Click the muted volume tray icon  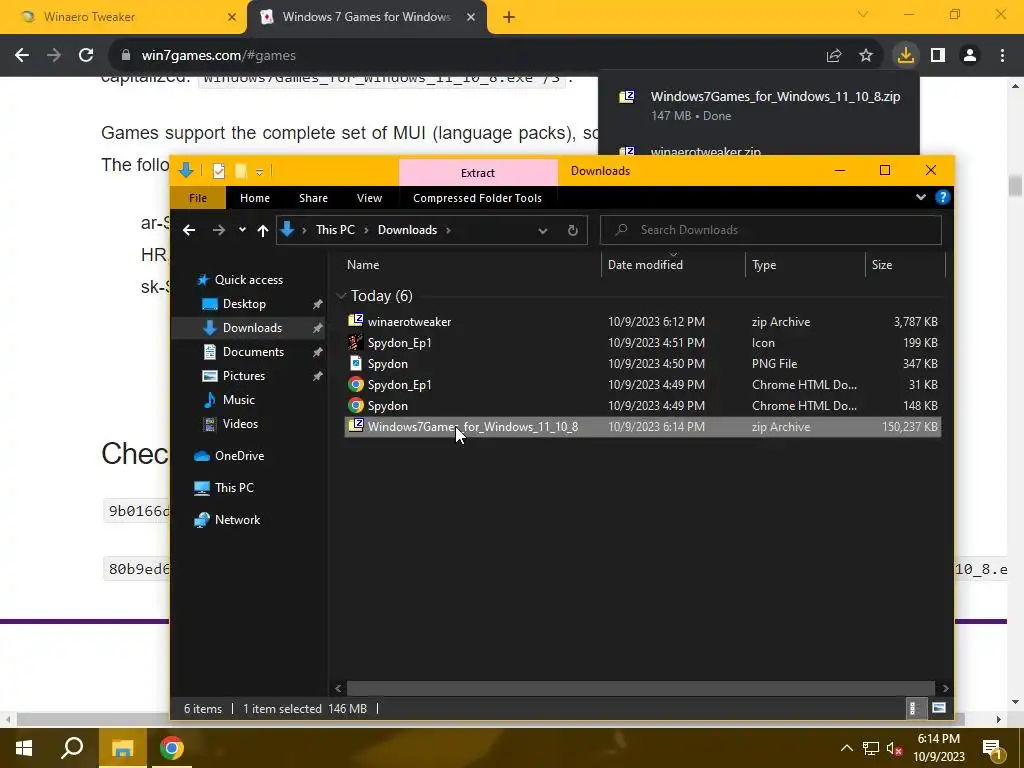(895, 748)
